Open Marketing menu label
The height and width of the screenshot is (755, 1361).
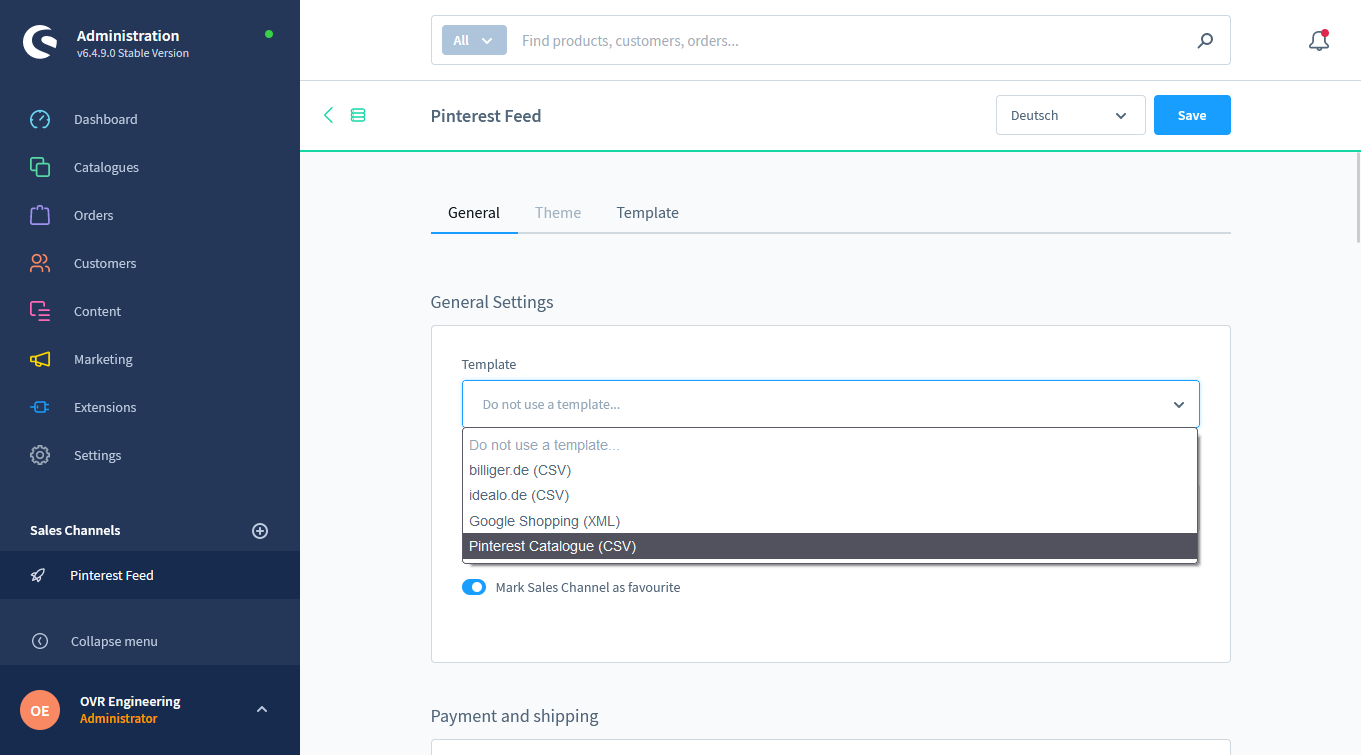tap(103, 359)
